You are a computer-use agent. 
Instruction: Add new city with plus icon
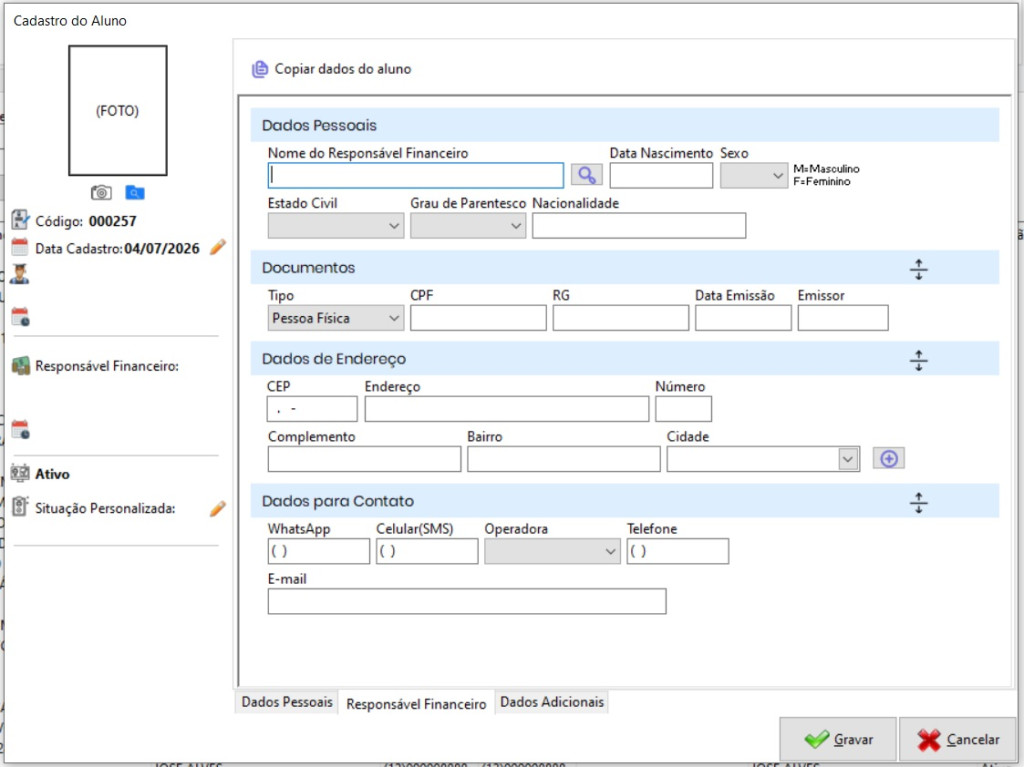(x=889, y=459)
